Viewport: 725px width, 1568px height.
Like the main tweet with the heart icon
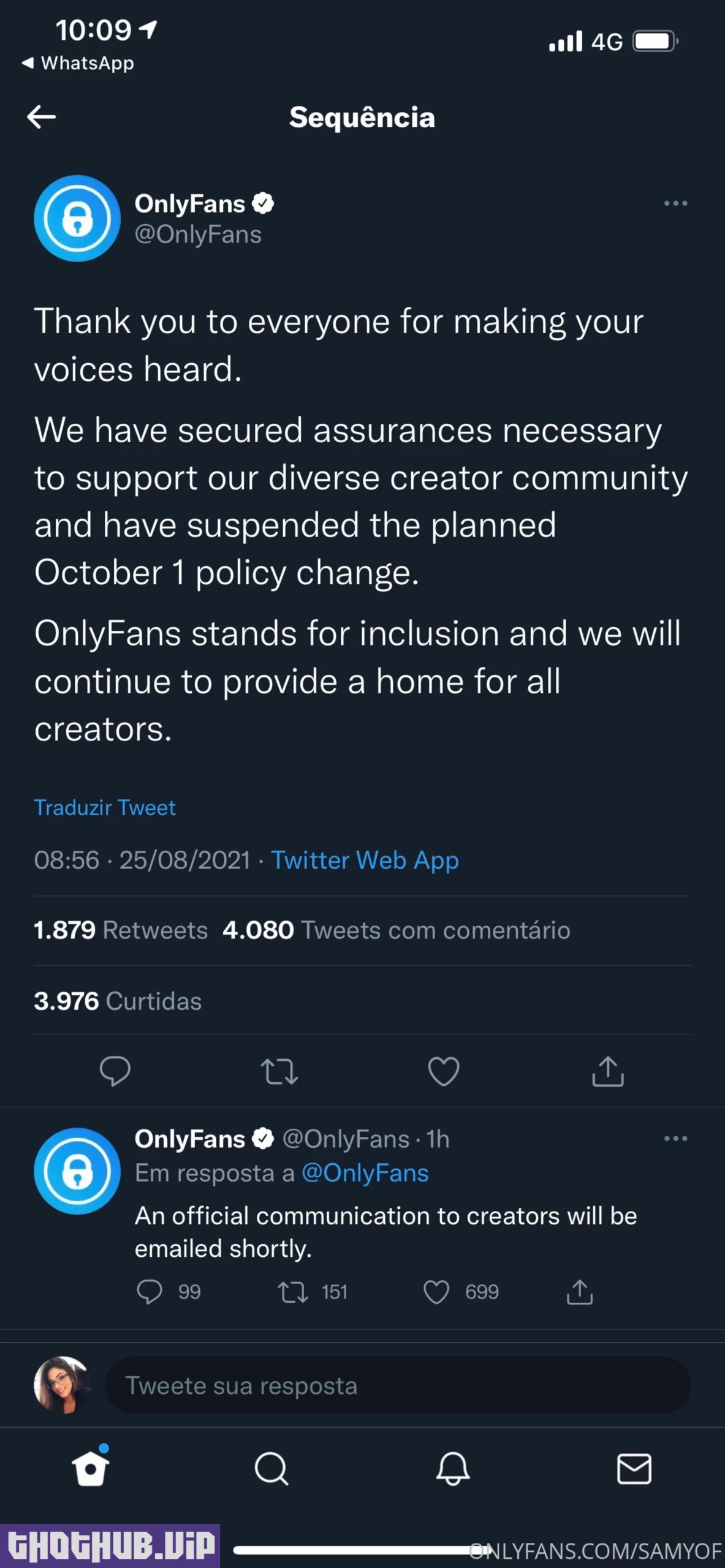click(x=443, y=1071)
